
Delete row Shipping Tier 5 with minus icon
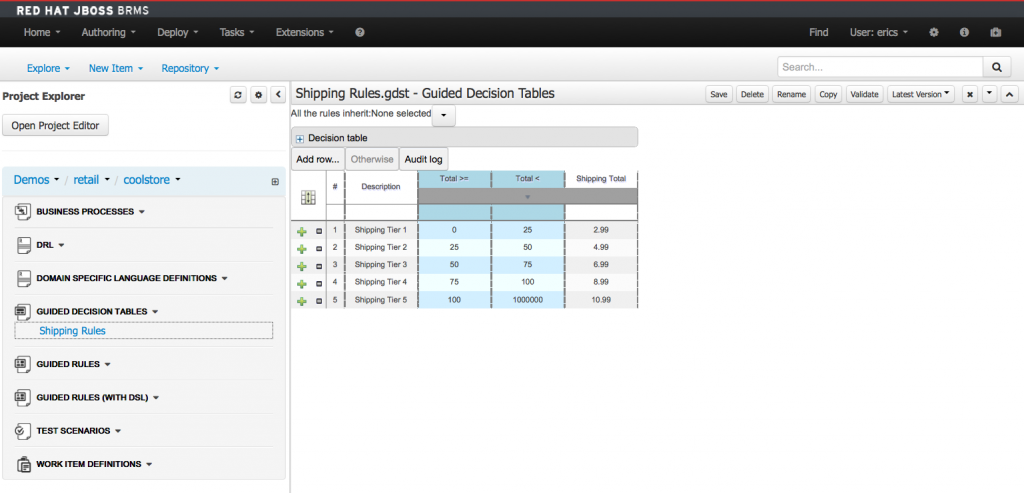click(x=319, y=301)
